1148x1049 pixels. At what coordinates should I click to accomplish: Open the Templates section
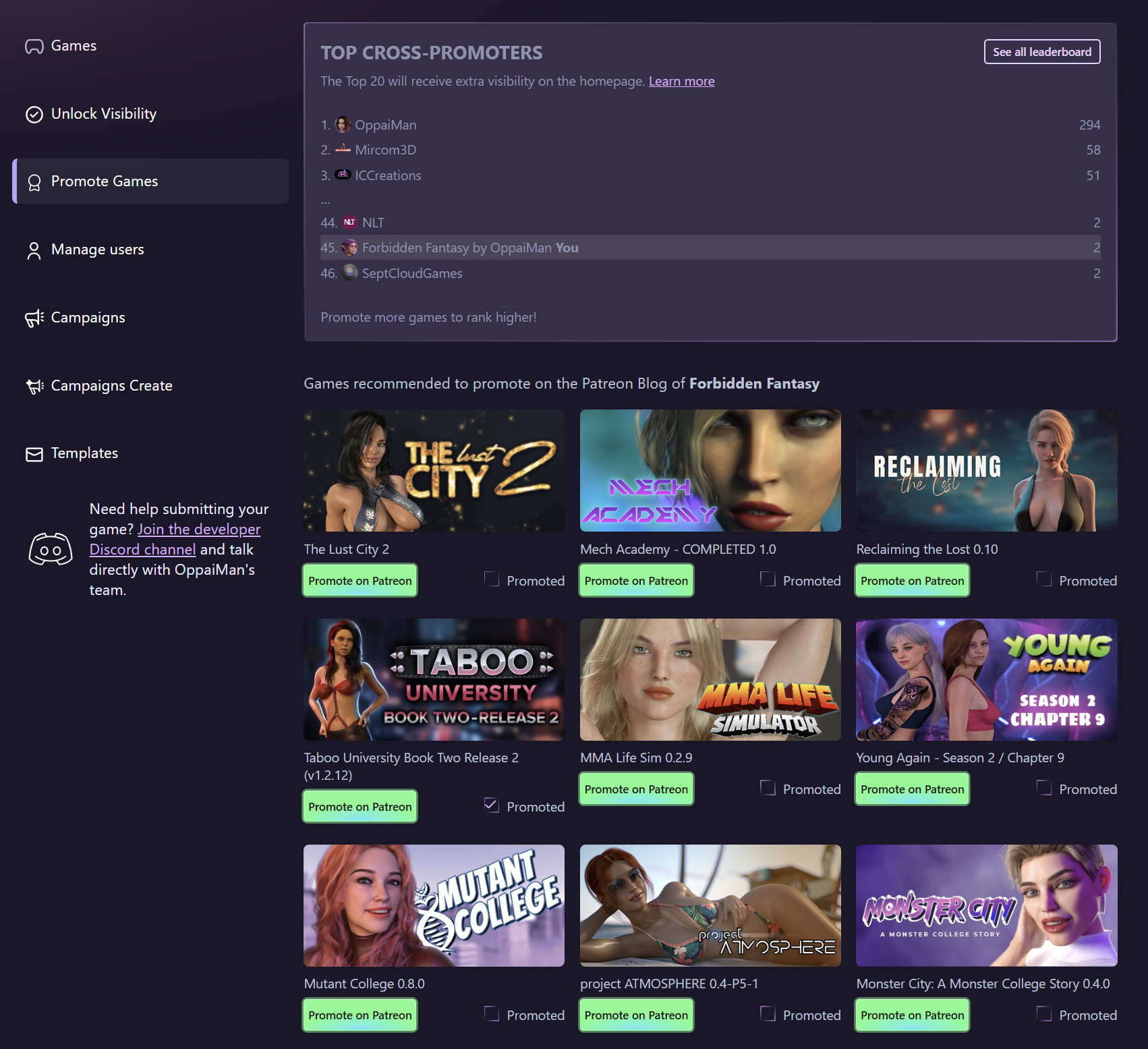pyautogui.click(x=150, y=453)
